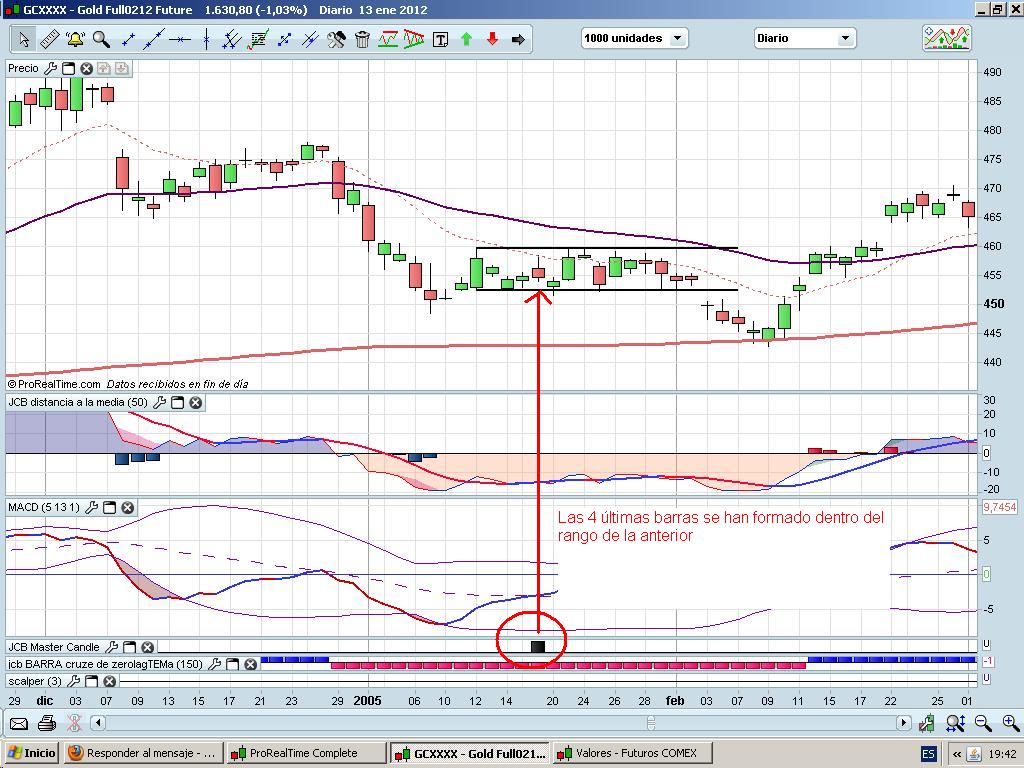The image size is (1024, 768).
Task: Click the ProRealTime.com copyright link
Action: (x=55, y=383)
